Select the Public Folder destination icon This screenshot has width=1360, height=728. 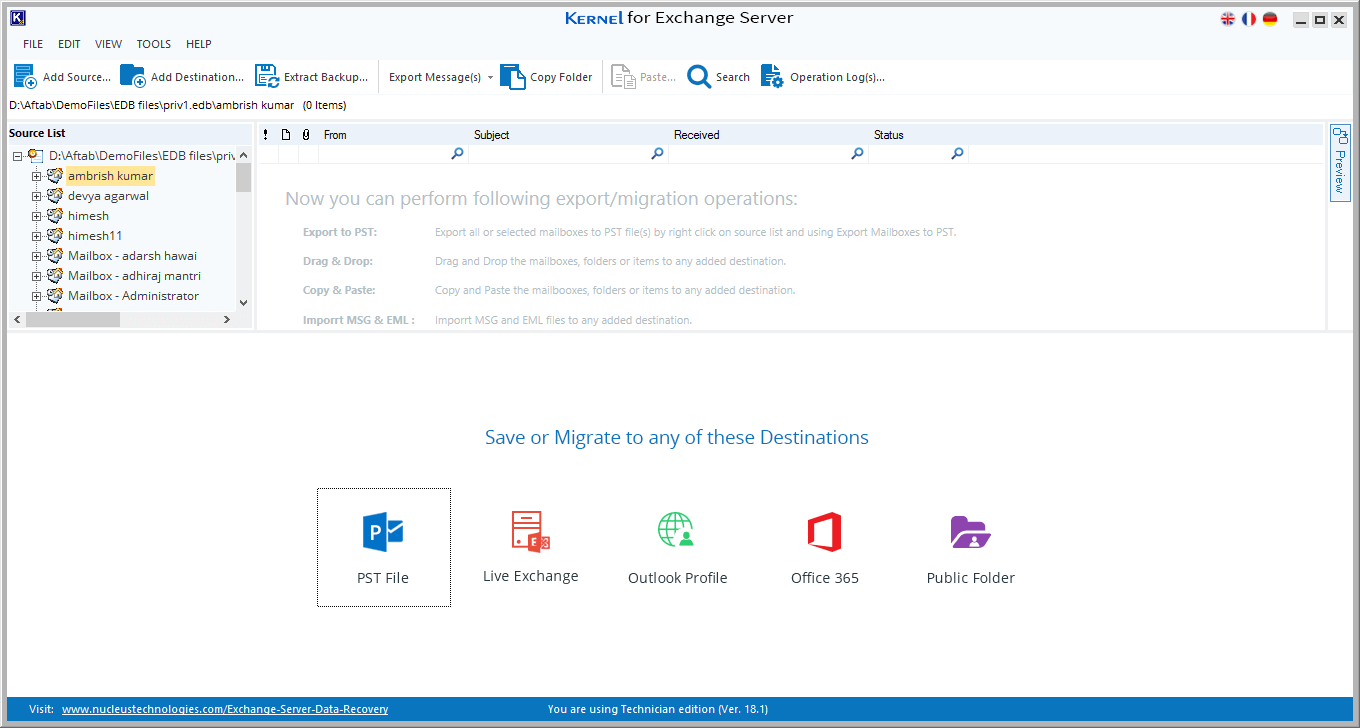[970, 532]
